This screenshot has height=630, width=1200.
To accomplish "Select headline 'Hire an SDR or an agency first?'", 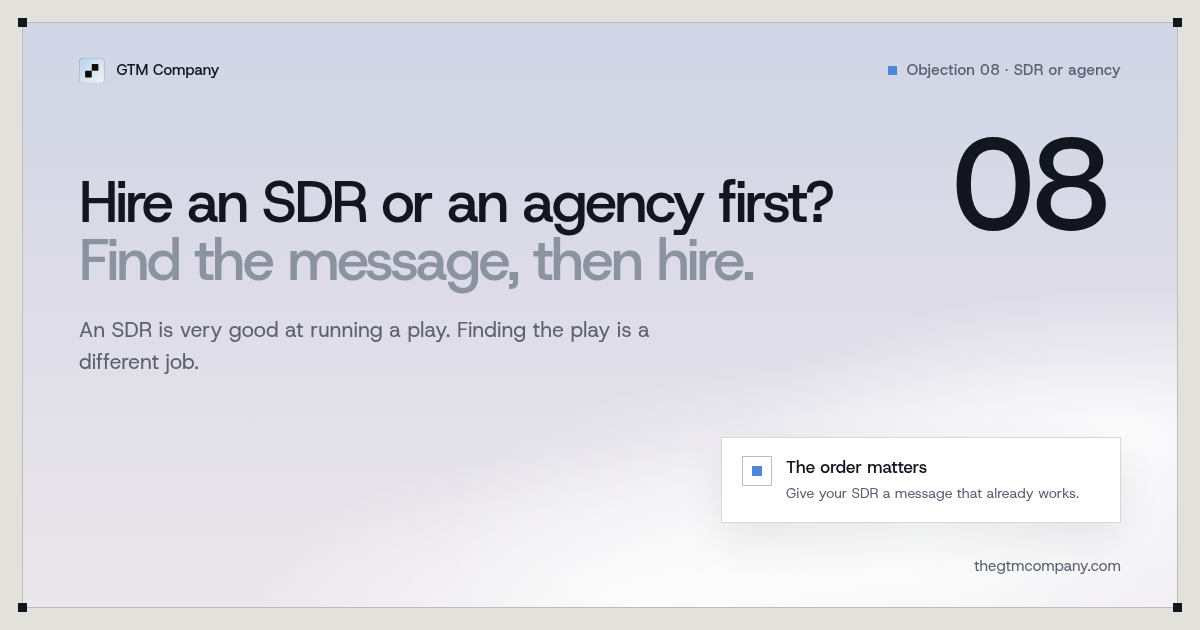I will click(x=456, y=203).
